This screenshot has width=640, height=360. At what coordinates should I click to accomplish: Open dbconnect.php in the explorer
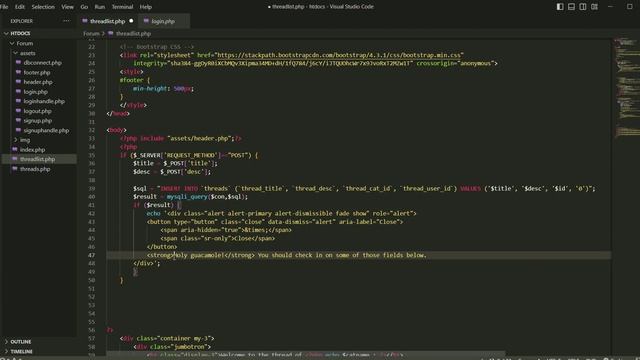[x=42, y=63]
